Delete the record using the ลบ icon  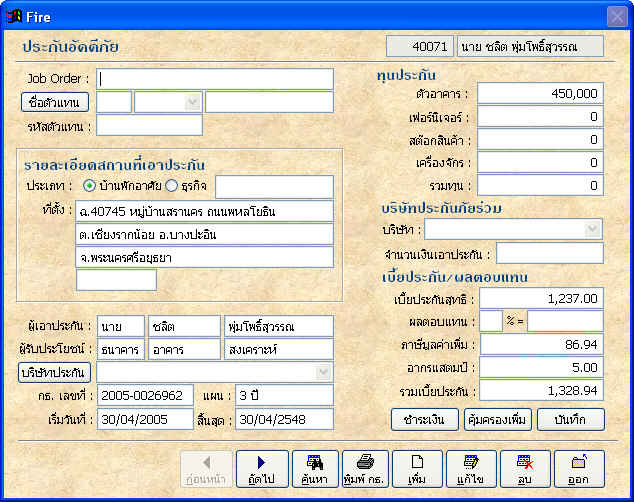coord(525,468)
